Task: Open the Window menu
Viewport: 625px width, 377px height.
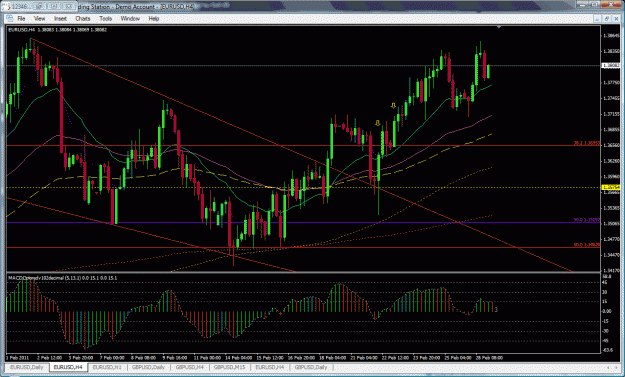Action: click(130, 19)
